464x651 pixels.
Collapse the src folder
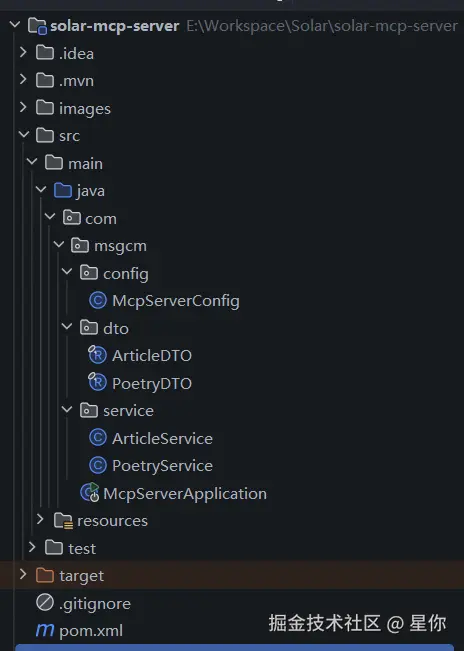[24, 135]
